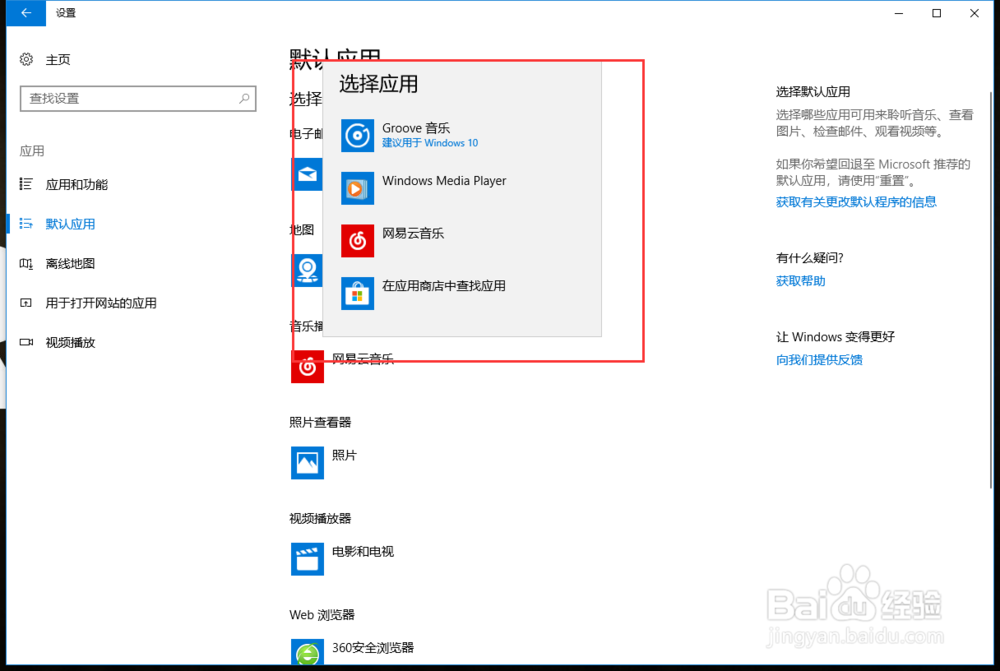Go back using the Settings back arrow

26,13
